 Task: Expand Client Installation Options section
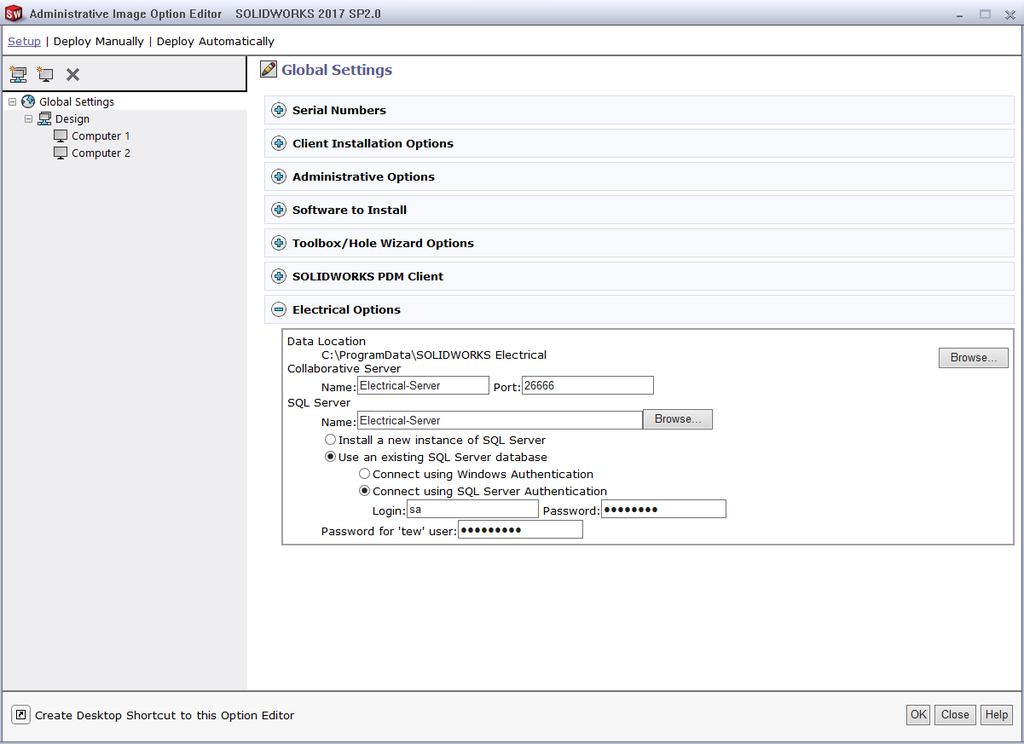click(x=279, y=144)
